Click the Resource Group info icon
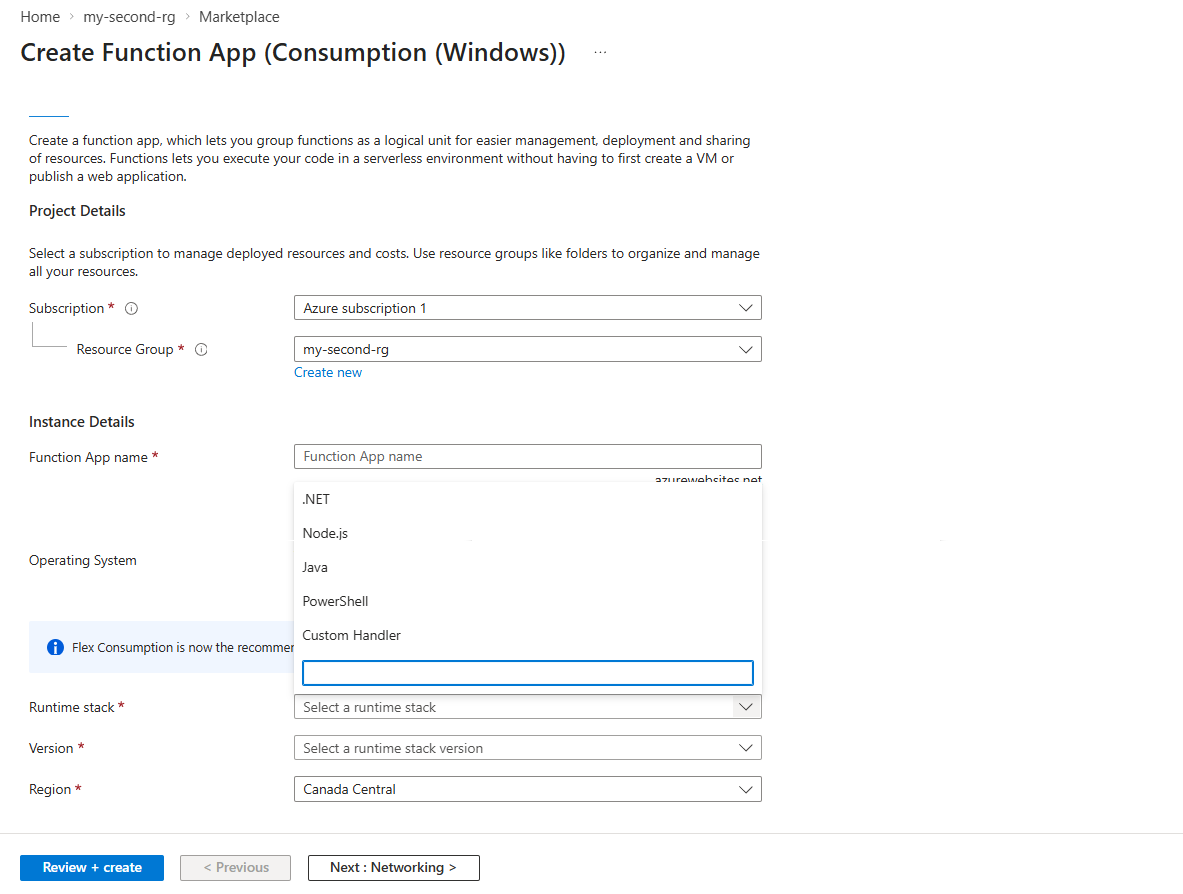The width and height of the screenshot is (1183, 894). (x=201, y=349)
